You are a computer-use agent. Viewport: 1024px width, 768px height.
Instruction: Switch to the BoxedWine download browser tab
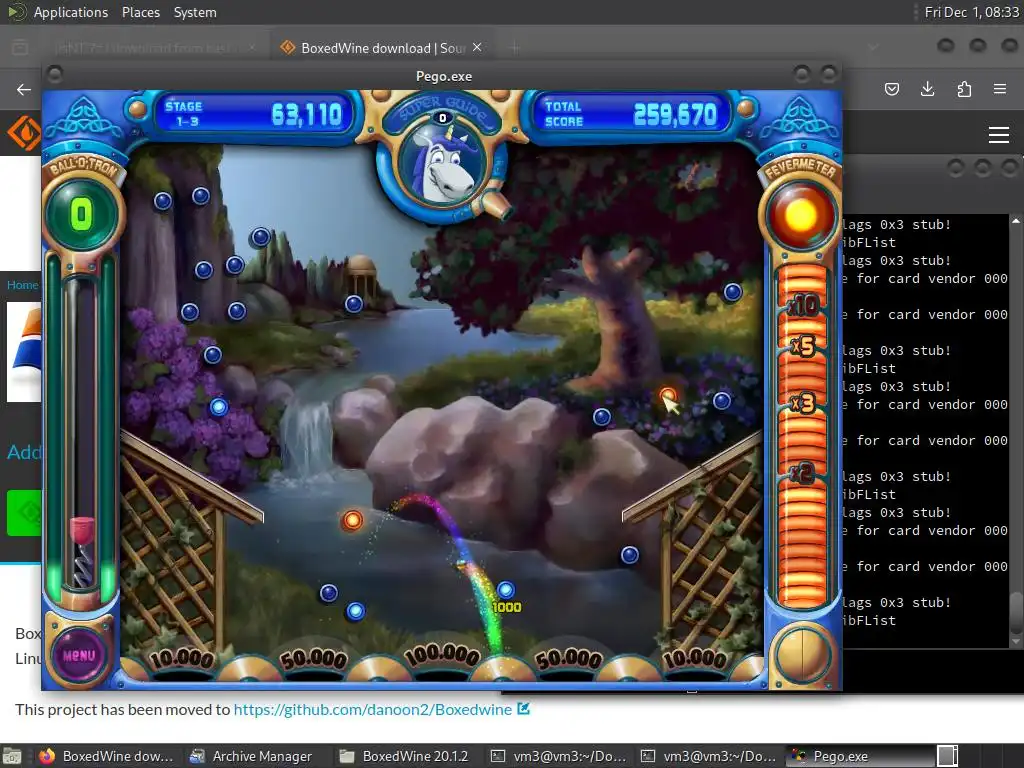382,48
